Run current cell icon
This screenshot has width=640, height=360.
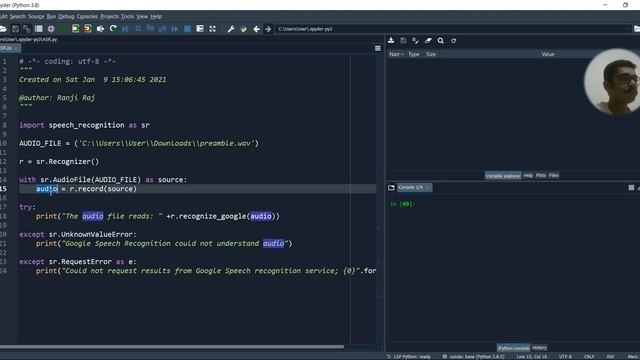point(76,29)
